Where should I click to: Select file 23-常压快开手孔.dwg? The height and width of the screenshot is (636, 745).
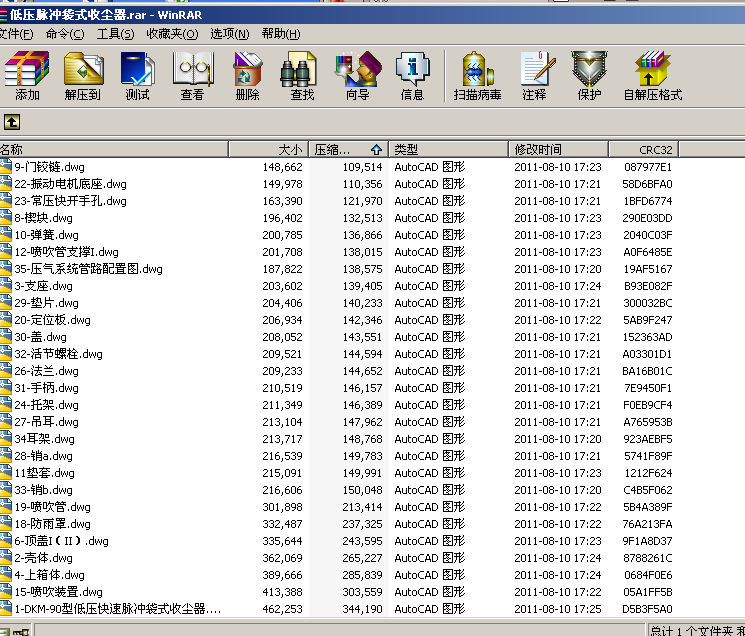coord(70,201)
